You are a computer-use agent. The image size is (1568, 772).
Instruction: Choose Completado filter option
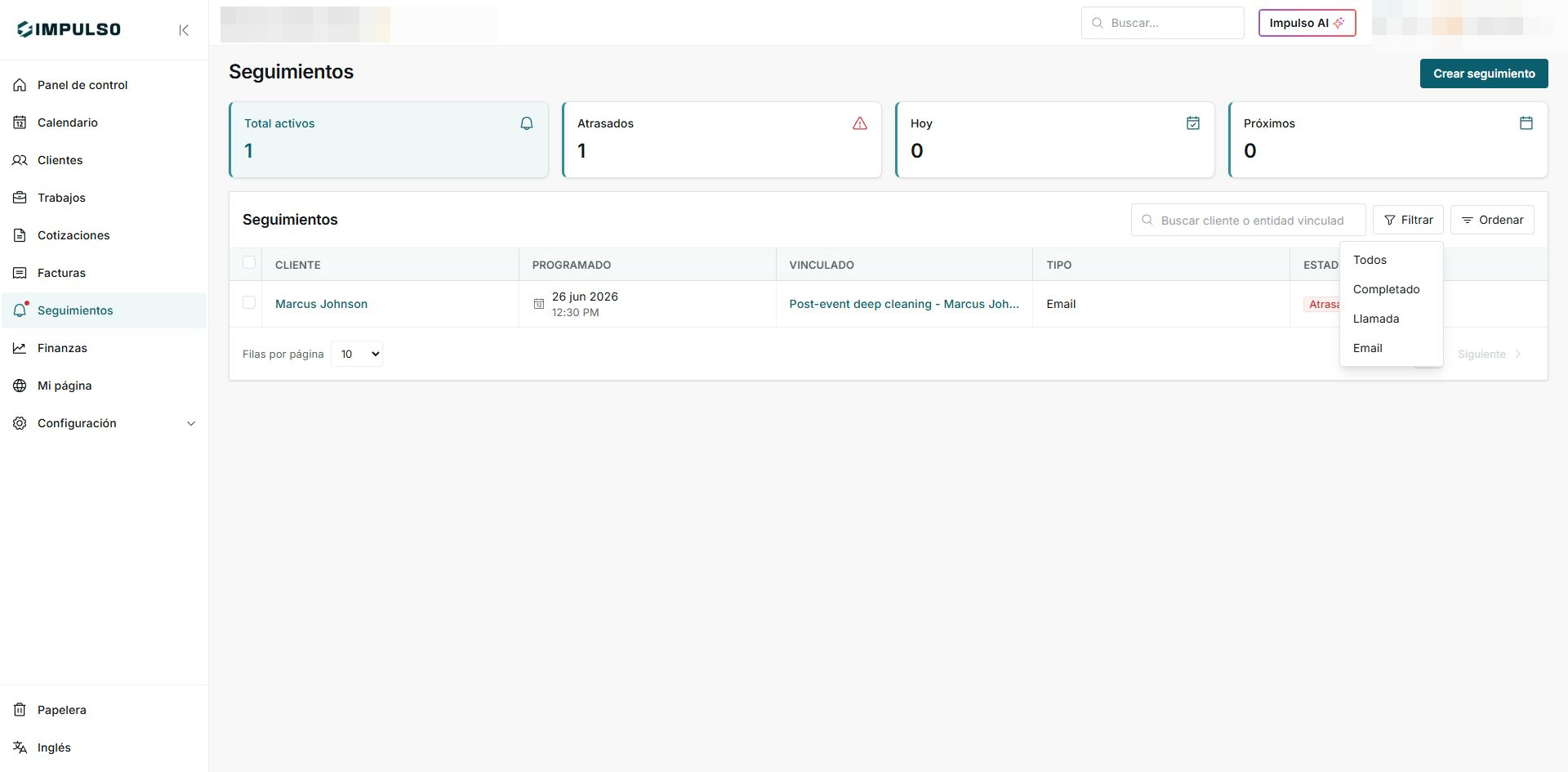[1392, 289]
